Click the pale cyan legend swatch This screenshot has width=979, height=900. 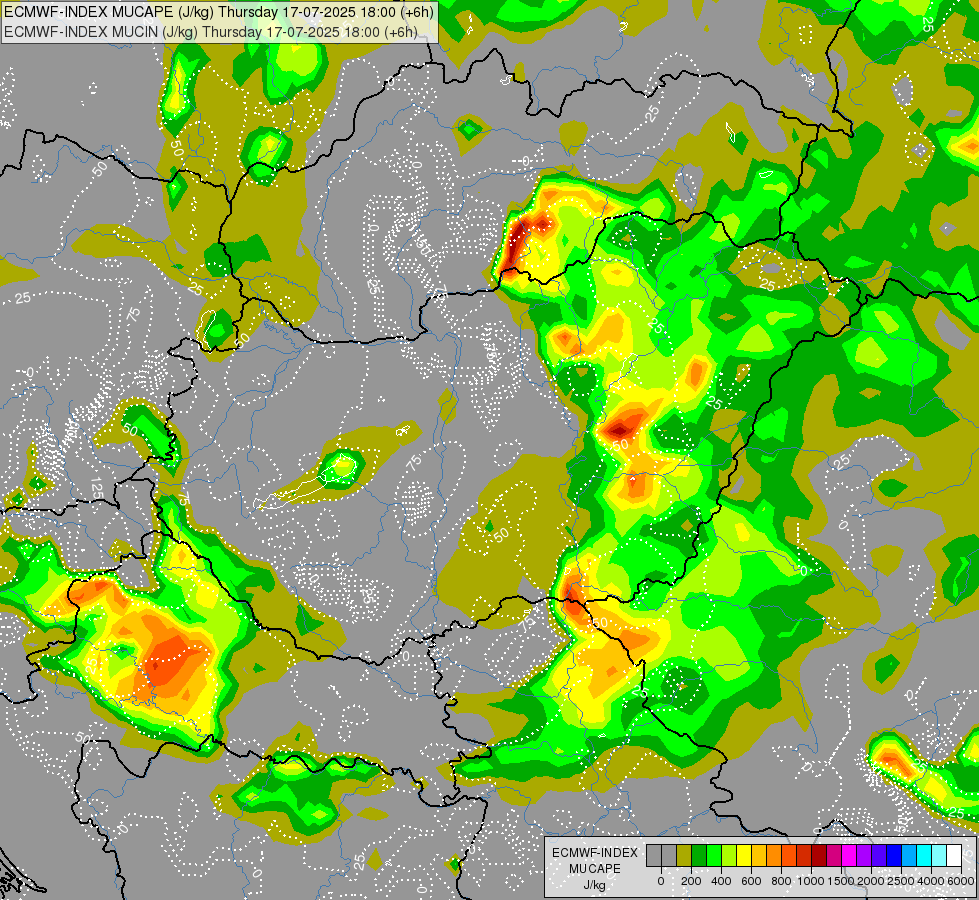pyautogui.click(x=940, y=856)
